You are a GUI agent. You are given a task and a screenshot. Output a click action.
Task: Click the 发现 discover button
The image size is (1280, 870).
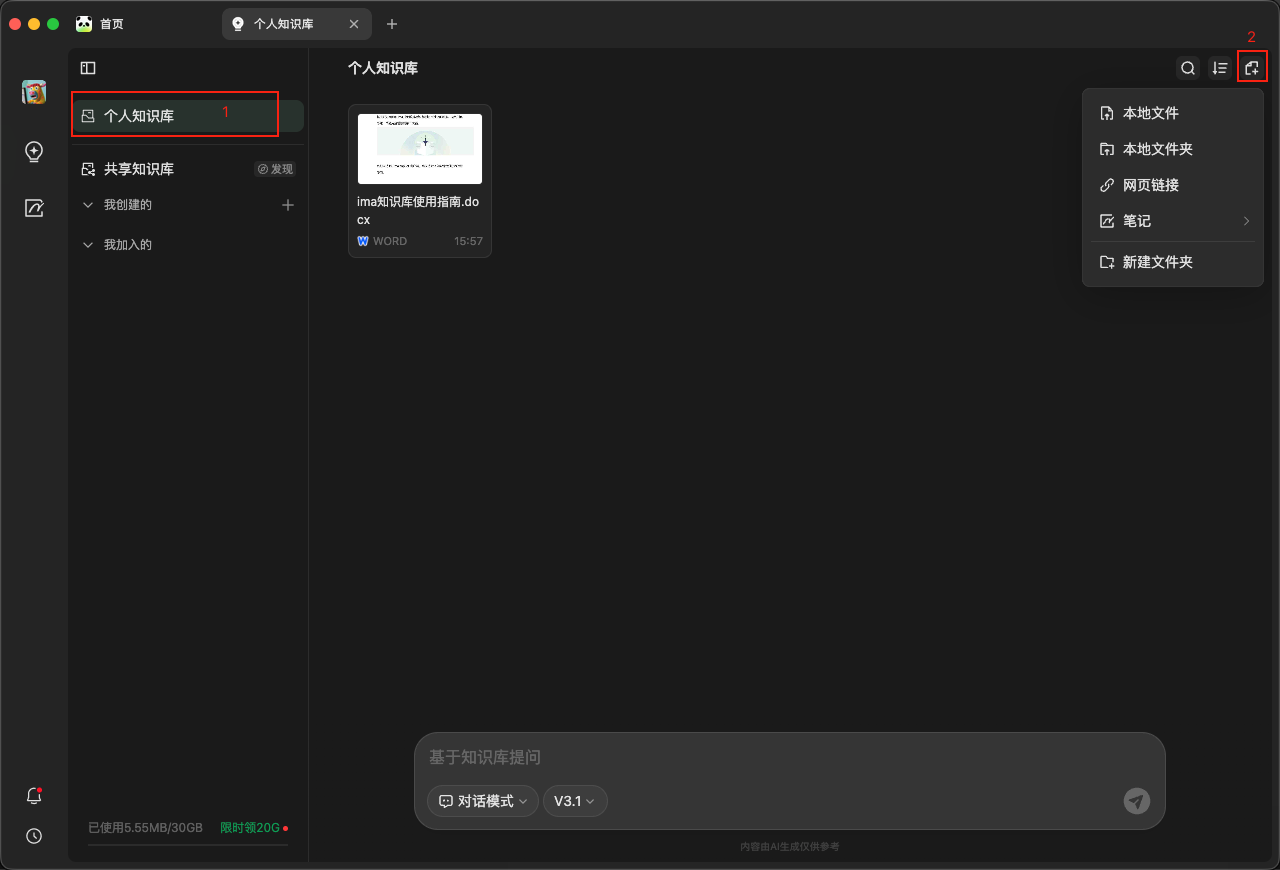pyautogui.click(x=275, y=169)
